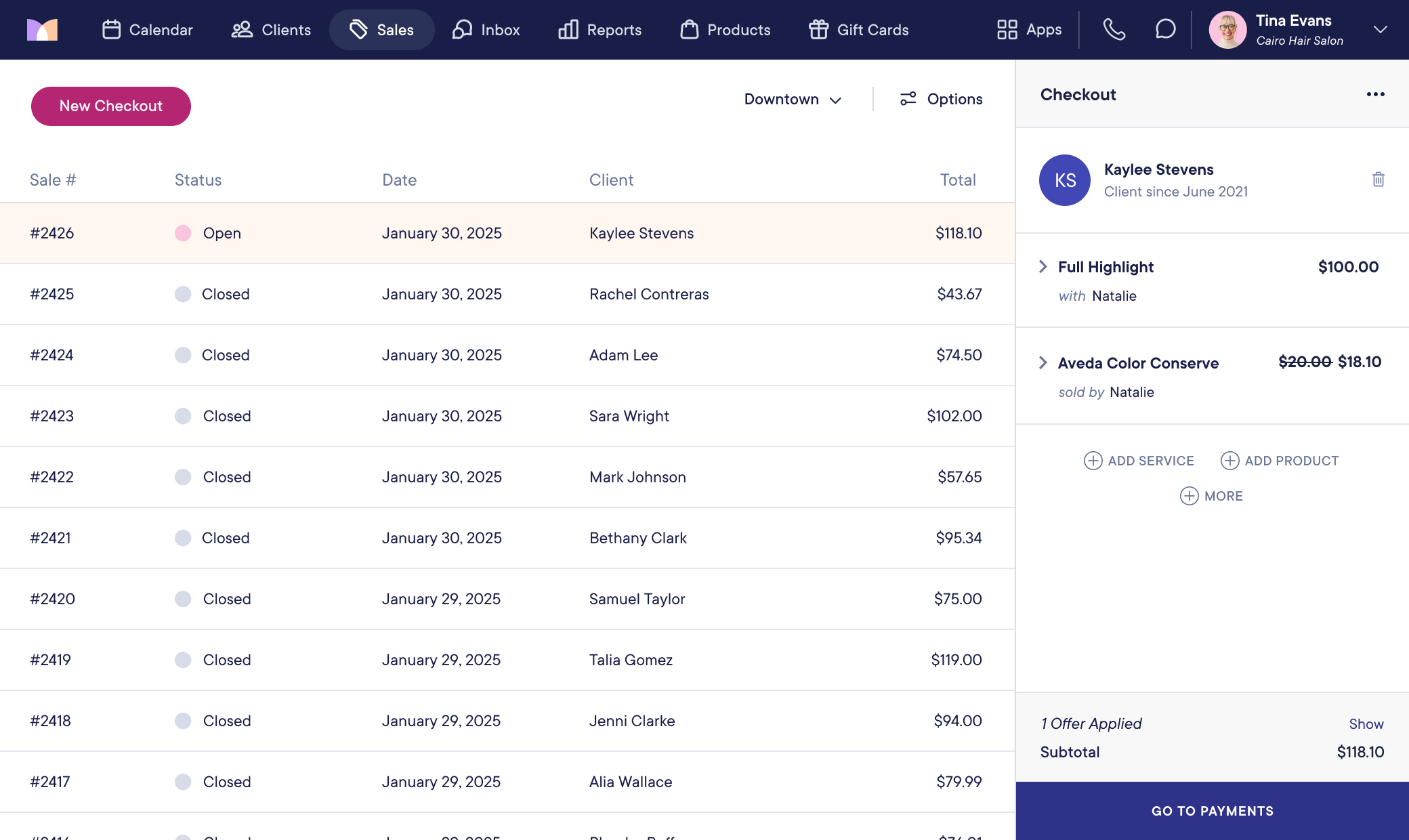Image resolution: width=1409 pixels, height=840 pixels.
Task: Click the phone call icon
Action: [1114, 30]
